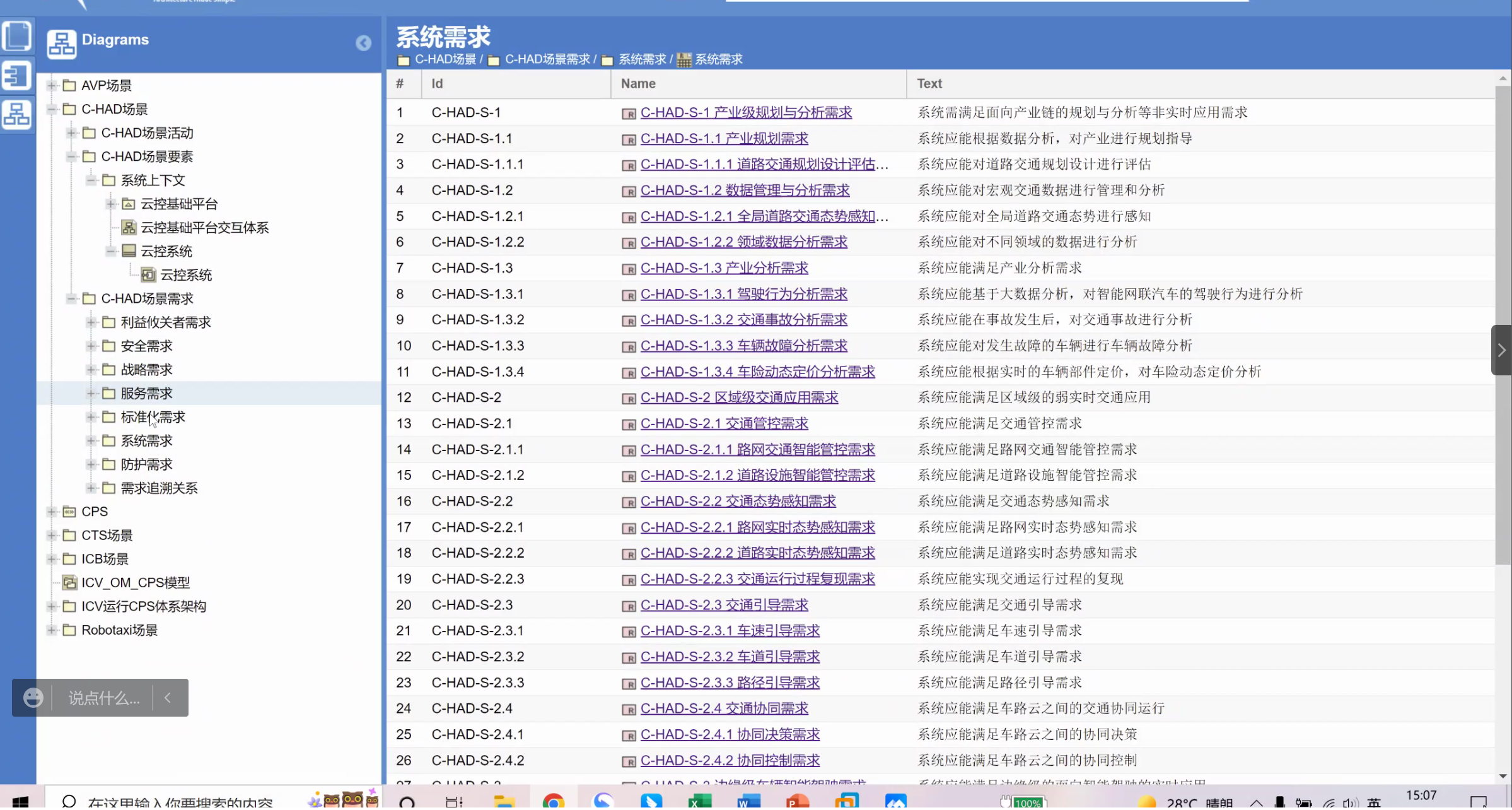Screen dimensions: 1512x810
Task: Click requirement icon for C-HAD-S-2.3 row
Action: pos(628,606)
